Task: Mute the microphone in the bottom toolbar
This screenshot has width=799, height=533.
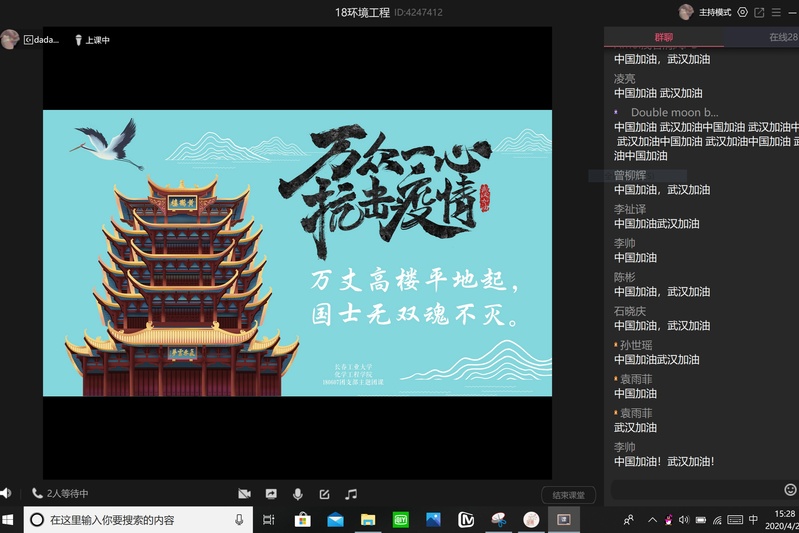Action: 297,494
